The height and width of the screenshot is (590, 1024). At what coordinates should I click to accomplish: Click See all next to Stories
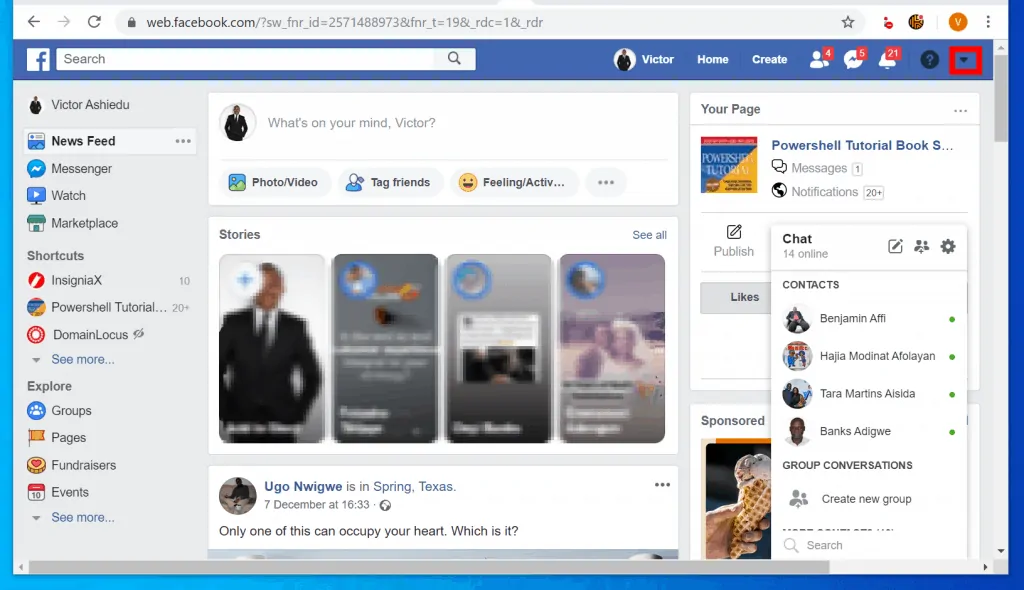(x=649, y=234)
